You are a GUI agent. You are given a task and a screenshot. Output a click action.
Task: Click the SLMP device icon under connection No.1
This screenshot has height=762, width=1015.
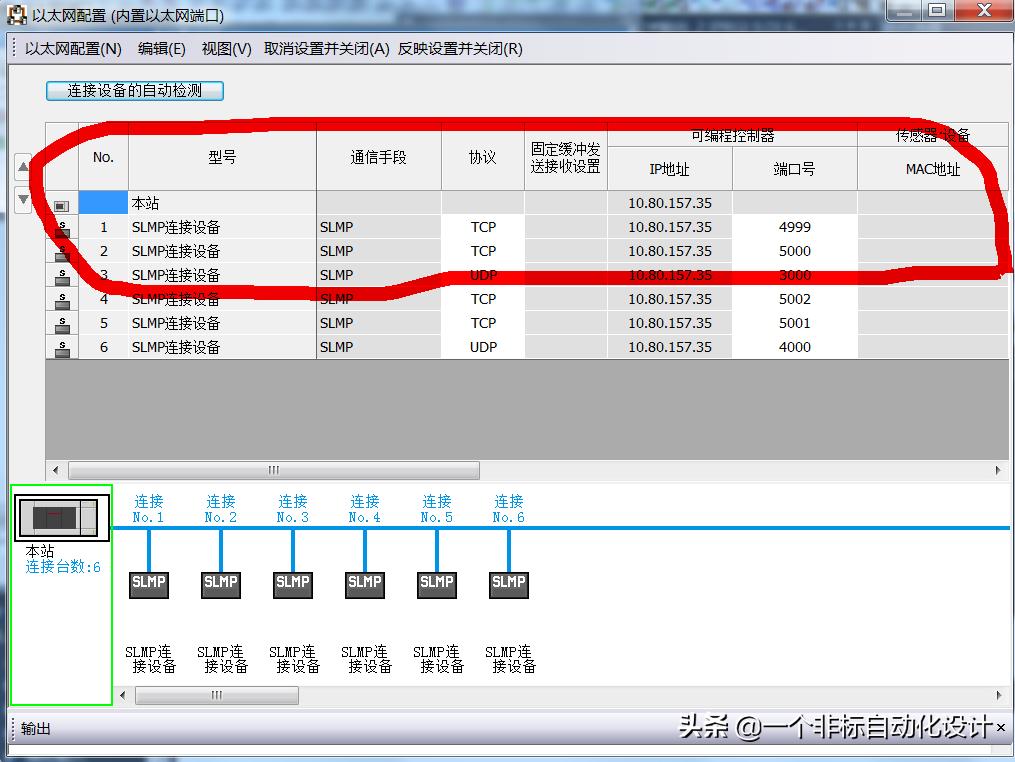[x=148, y=583]
